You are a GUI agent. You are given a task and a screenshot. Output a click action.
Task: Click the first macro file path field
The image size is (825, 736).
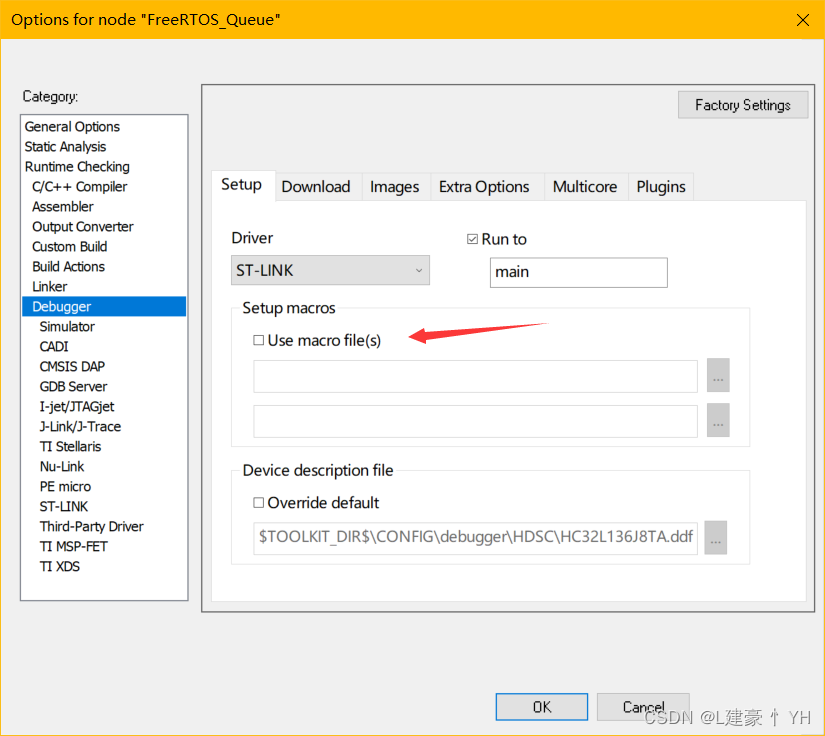[475, 376]
